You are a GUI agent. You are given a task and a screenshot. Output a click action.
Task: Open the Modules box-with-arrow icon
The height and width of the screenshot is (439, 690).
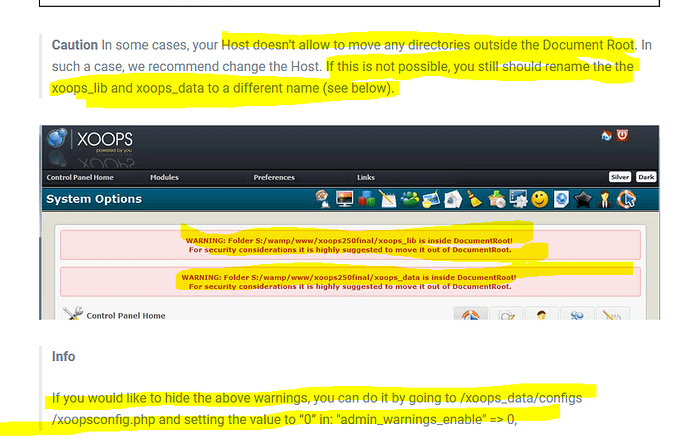pyautogui.click(x=496, y=199)
